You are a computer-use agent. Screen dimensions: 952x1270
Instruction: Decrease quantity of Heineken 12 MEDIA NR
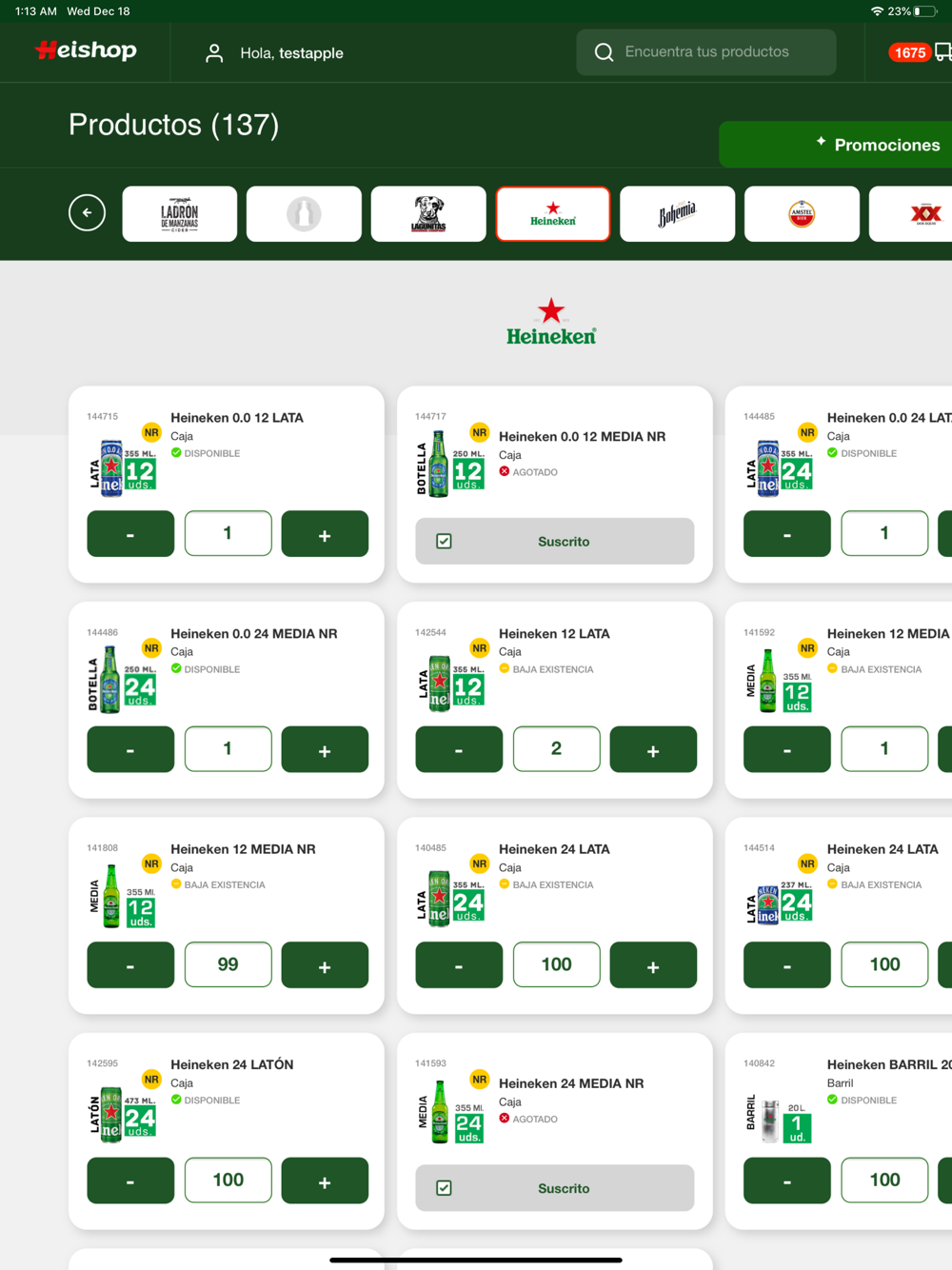(130, 965)
